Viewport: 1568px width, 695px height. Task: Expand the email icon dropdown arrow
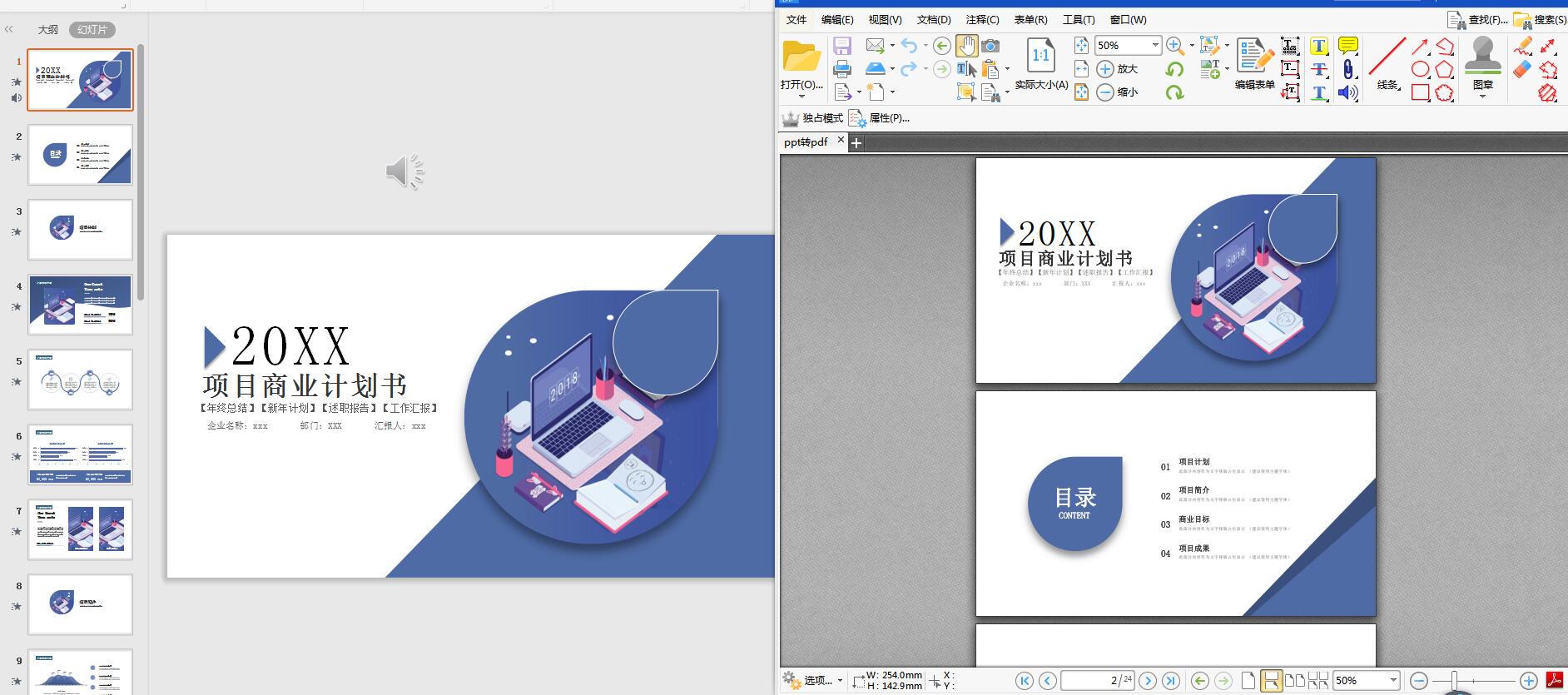point(892,45)
